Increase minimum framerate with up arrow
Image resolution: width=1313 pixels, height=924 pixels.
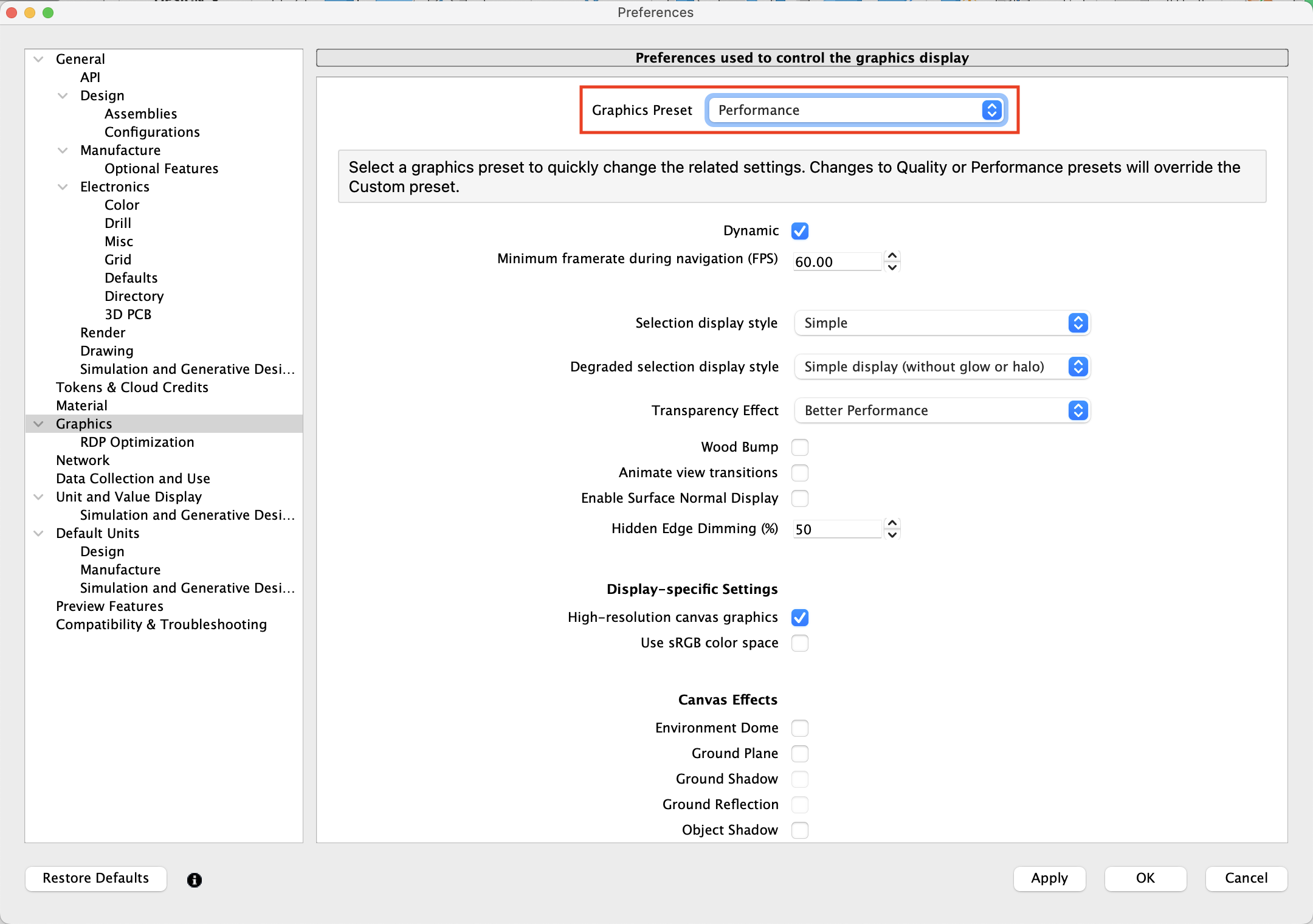[892, 256]
